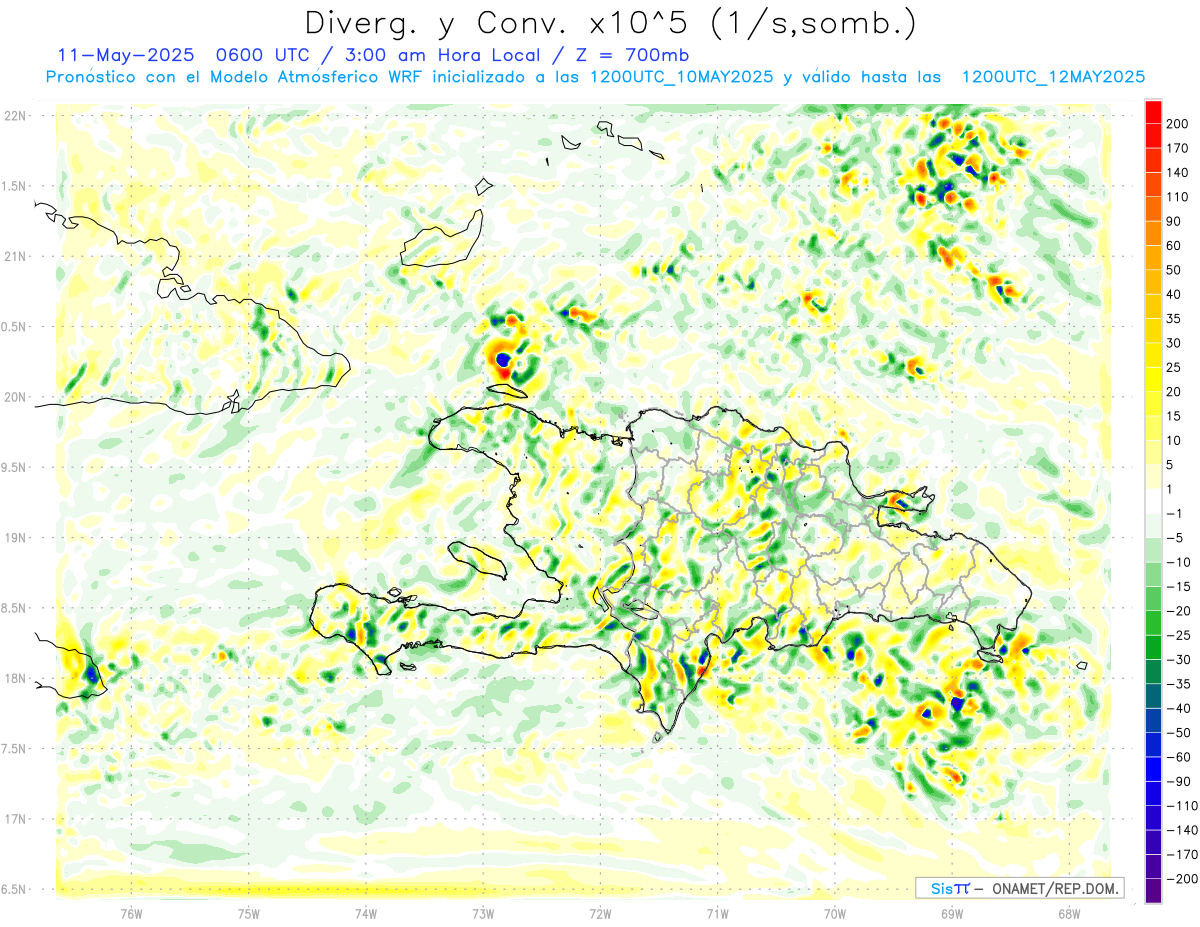Click the "-1" color bar value
Screen dimensions: 1200x927
point(1174,513)
